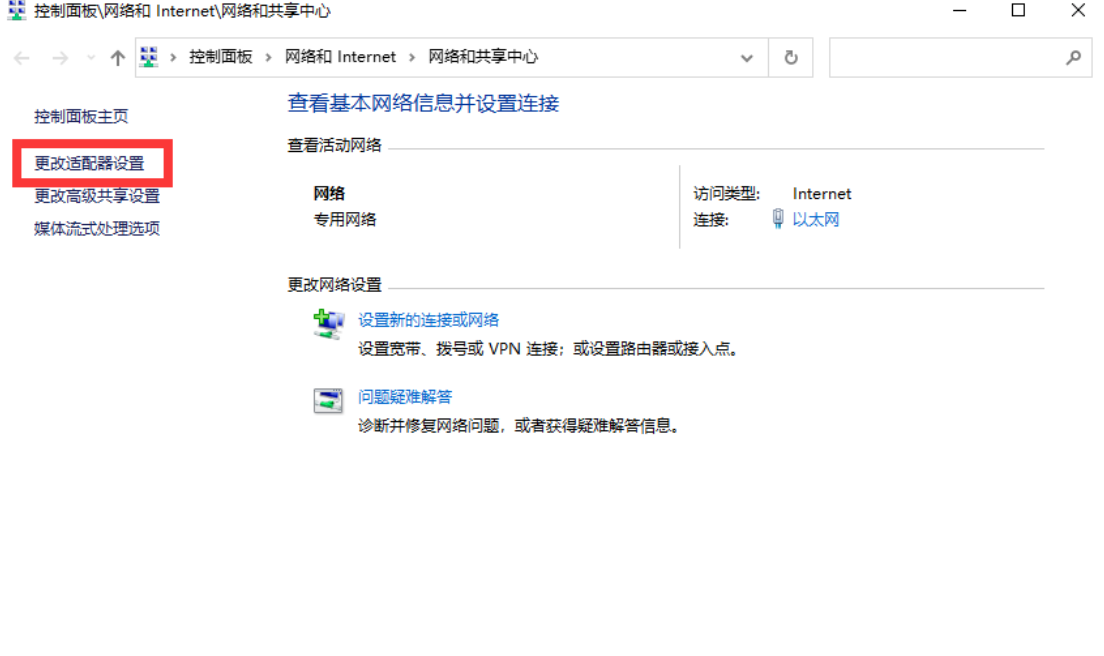Image resolution: width=1104 pixels, height=656 pixels.
Task: Navigate to 控制面板 breadcrumb
Action: coord(220,57)
